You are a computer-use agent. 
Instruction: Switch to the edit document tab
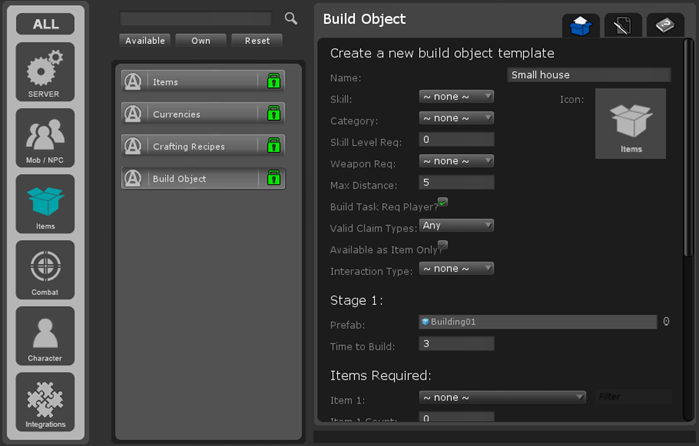[623, 26]
